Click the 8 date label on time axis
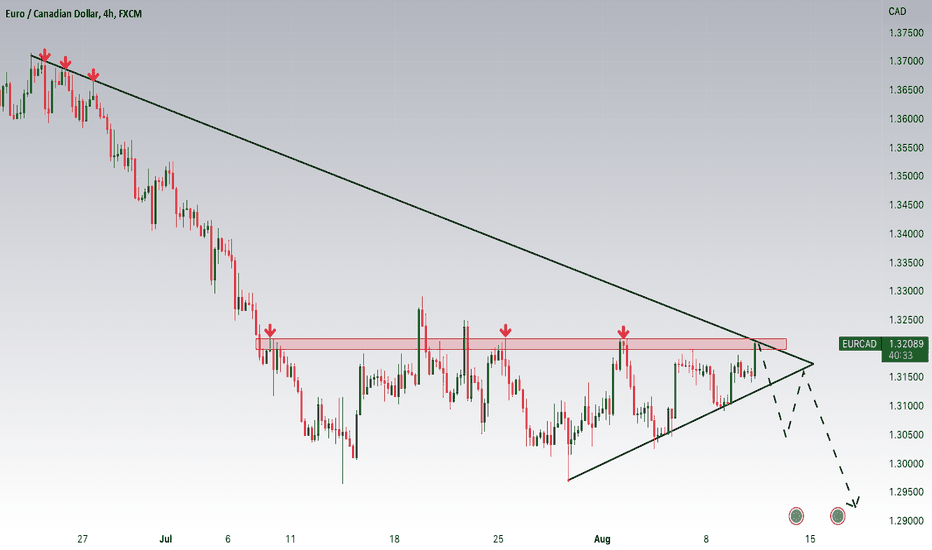This screenshot has height=550, width=932. [706, 539]
